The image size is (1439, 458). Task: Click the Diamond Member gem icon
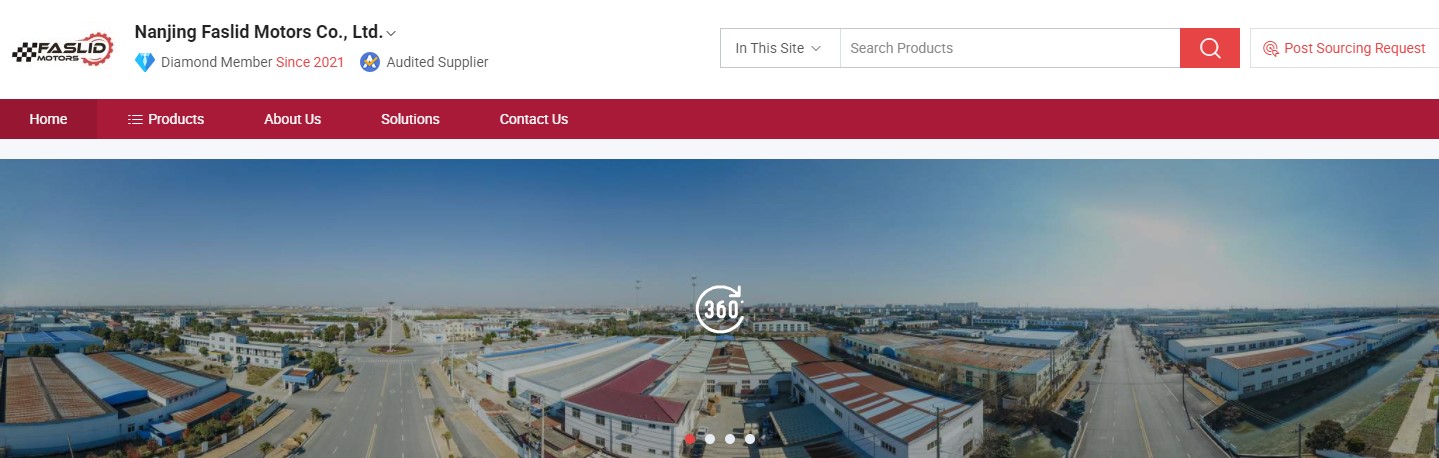pos(145,62)
